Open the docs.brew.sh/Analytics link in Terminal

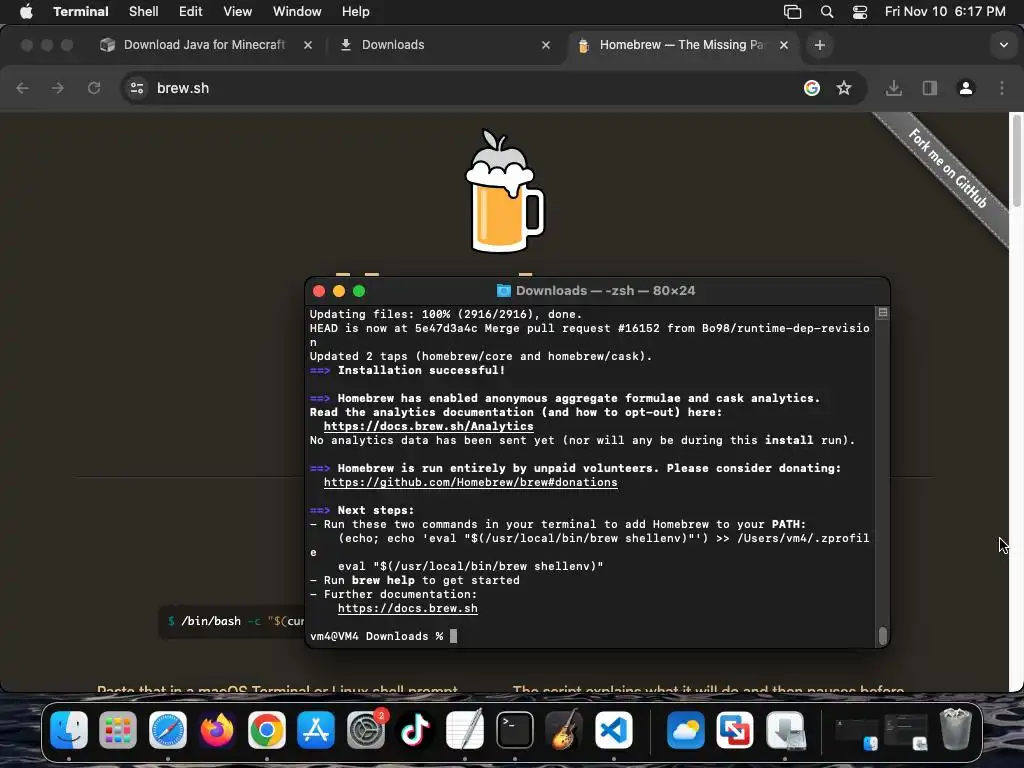[x=428, y=426]
